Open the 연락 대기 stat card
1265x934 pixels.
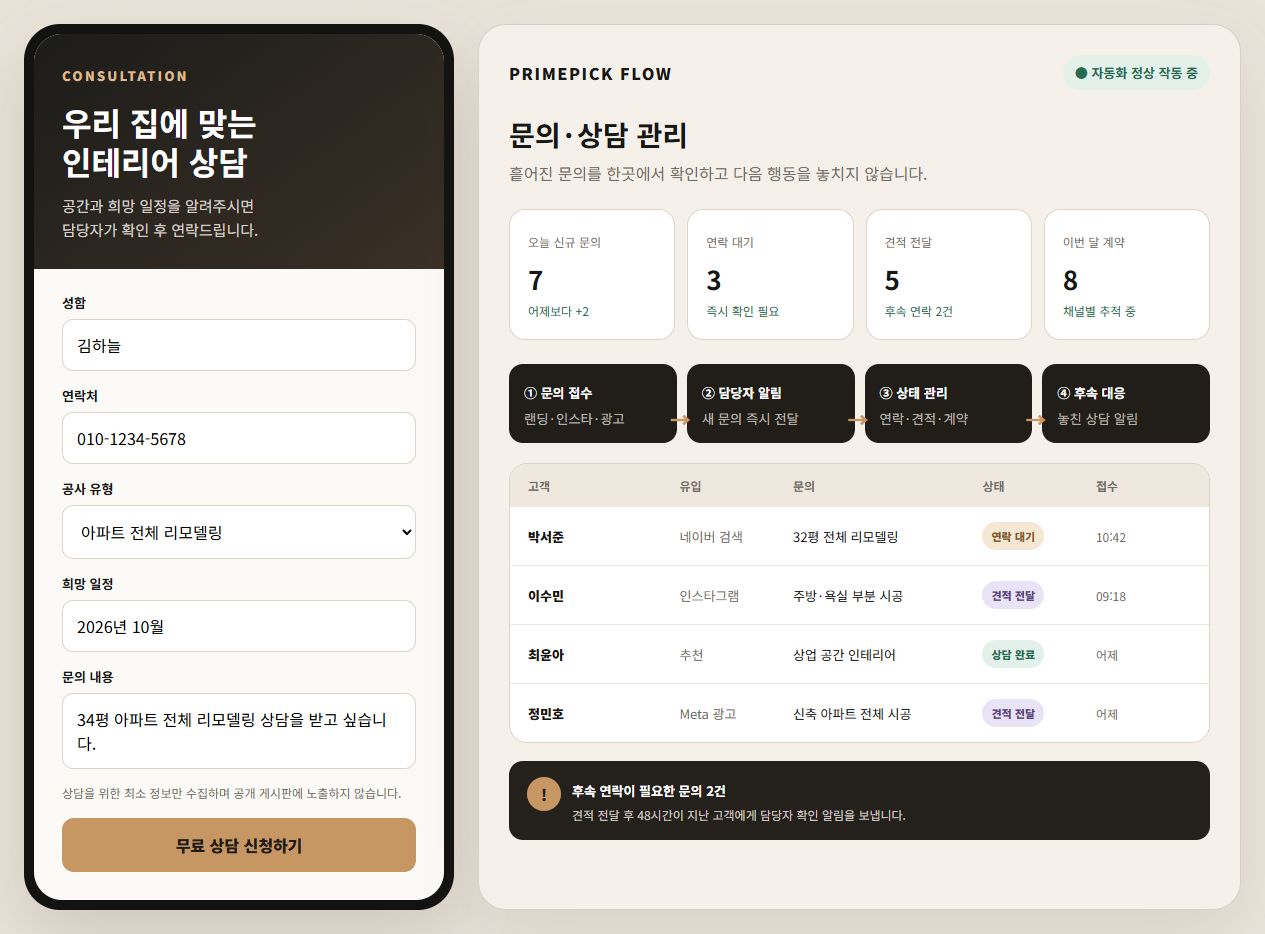(x=770, y=274)
